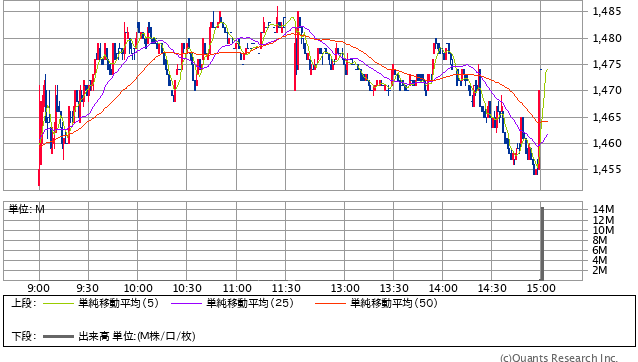This screenshot has width=638, height=362.
Task: Click the 4M volume axis label
Action: click(600, 260)
